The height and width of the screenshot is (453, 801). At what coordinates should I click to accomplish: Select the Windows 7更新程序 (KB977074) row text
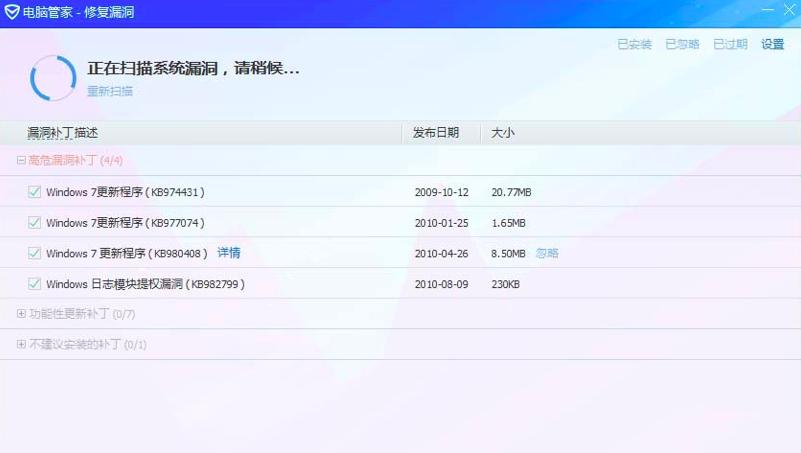(125, 223)
